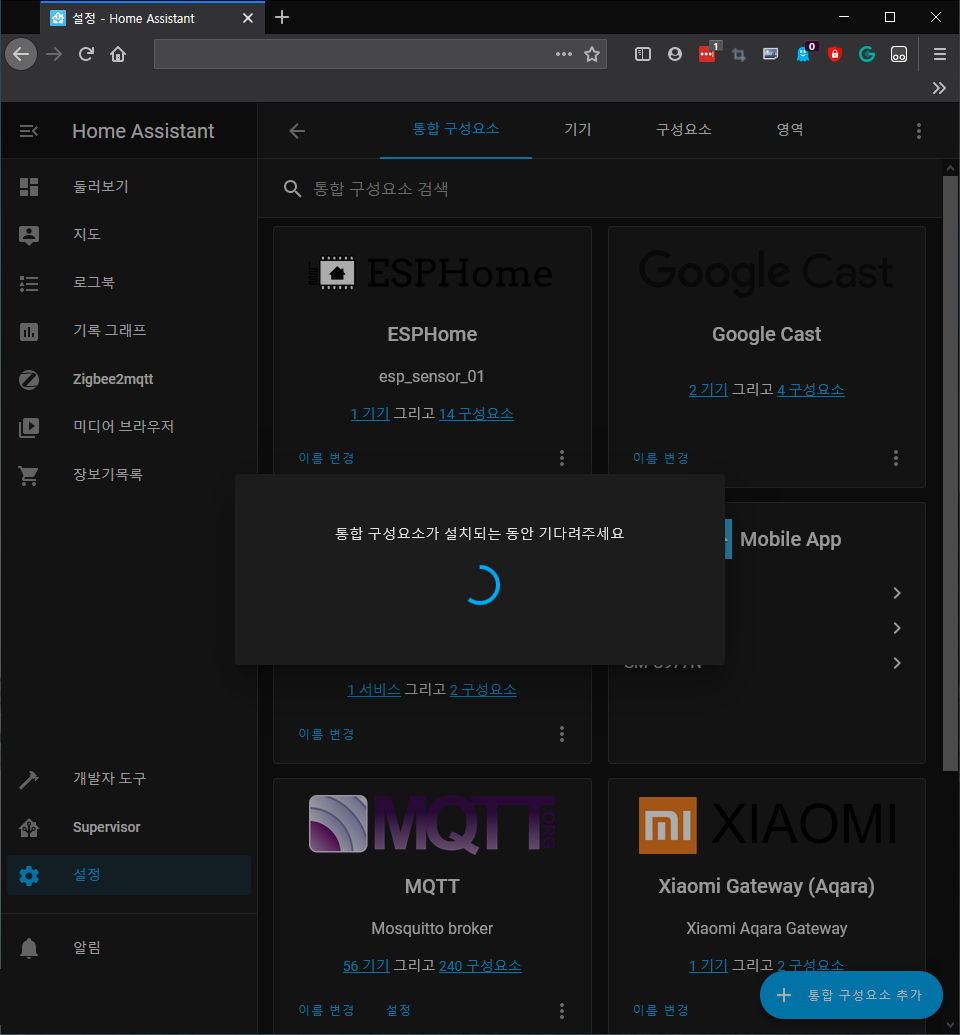
Task: Open ESPHome card options menu
Action: click(x=562, y=458)
